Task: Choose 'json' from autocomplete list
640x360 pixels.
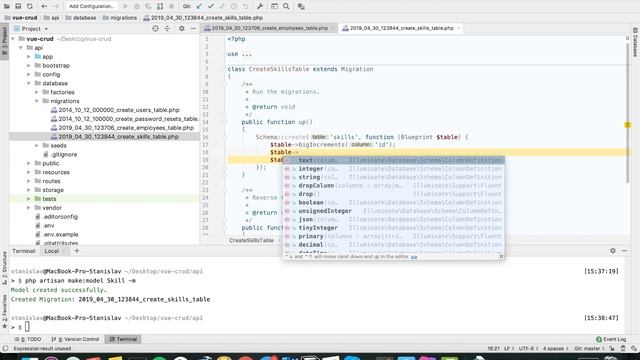Action: pyautogui.click(x=394, y=219)
